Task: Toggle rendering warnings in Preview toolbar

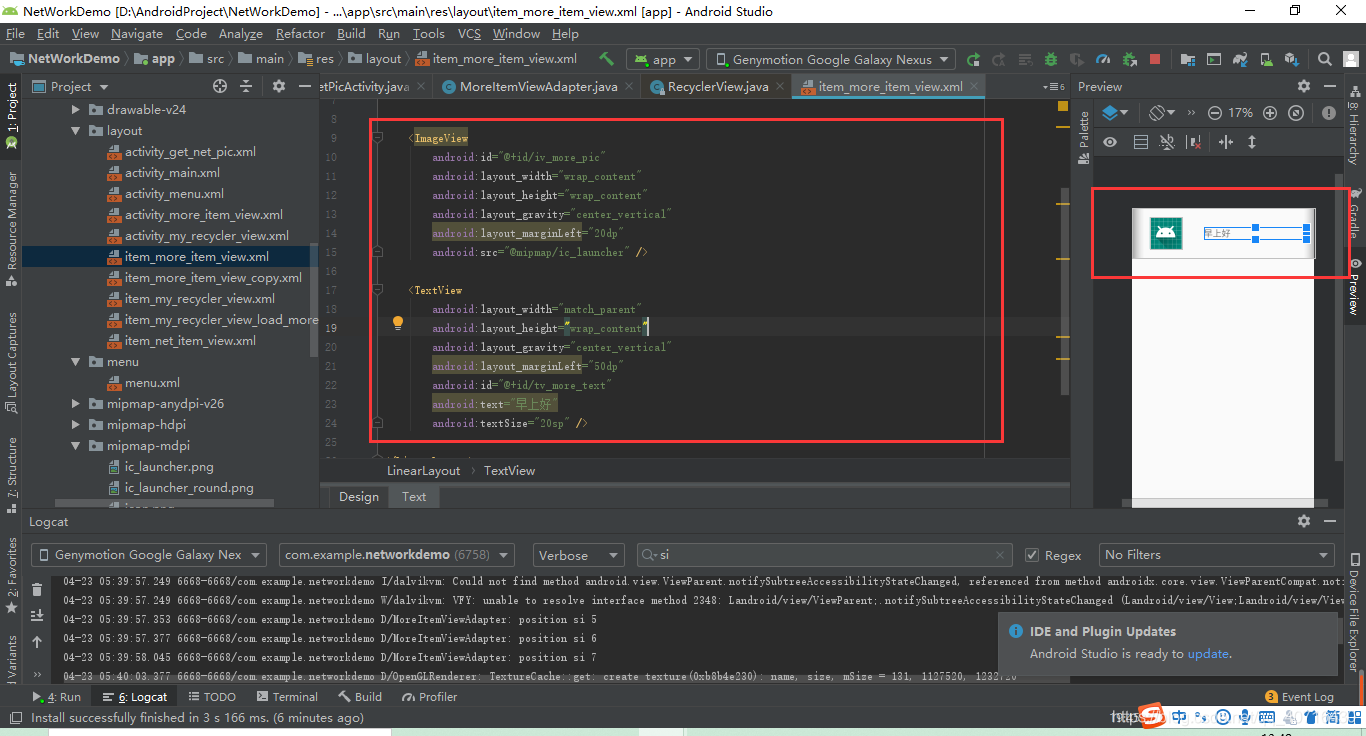Action: [x=1329, y=113]
